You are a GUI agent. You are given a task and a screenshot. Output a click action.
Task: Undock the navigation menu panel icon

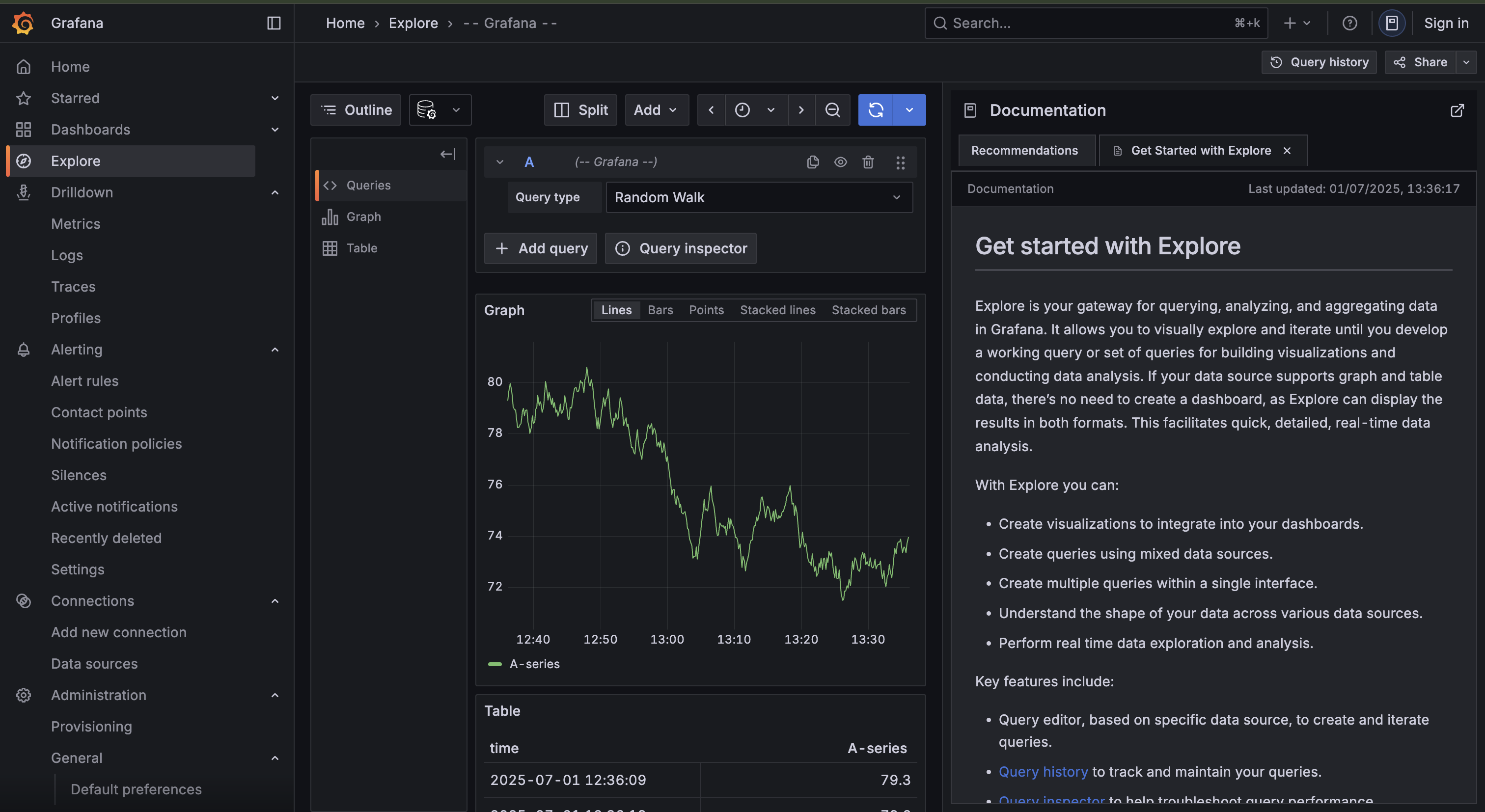click(x=274, y=23)
